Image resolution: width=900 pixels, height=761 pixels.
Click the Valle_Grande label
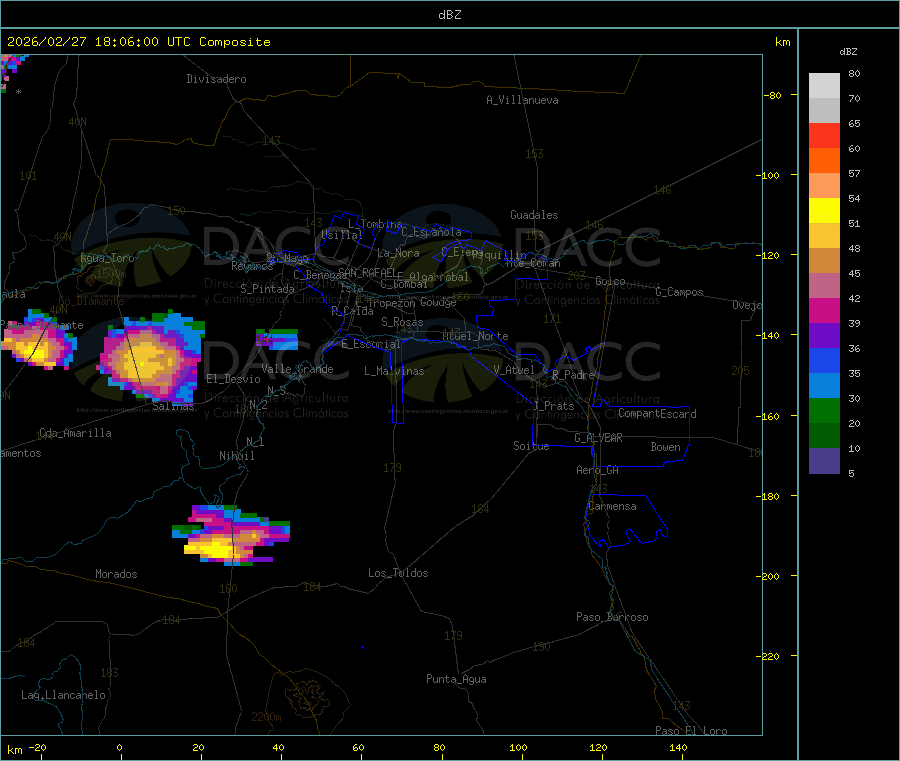coord(297,369)
